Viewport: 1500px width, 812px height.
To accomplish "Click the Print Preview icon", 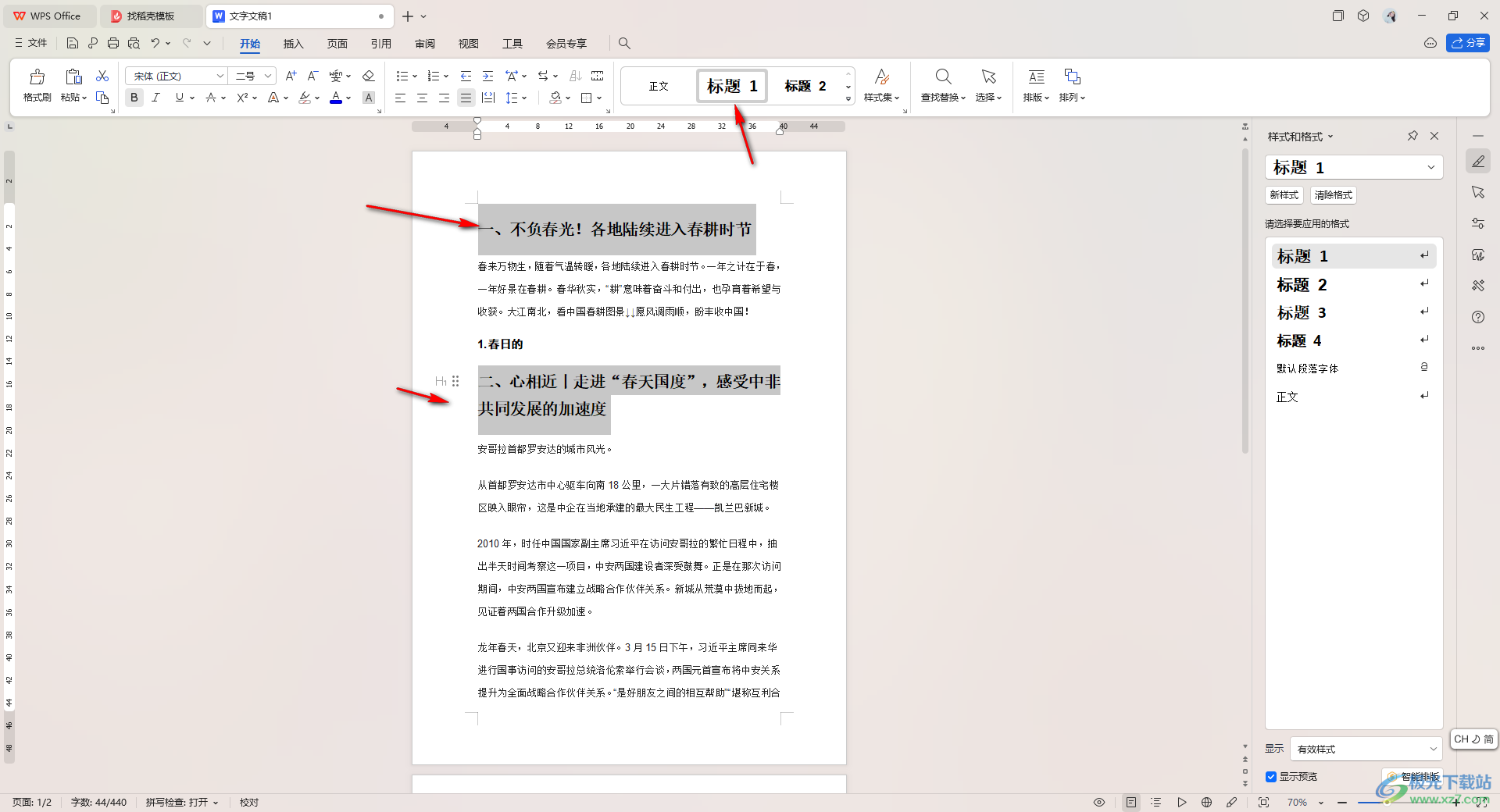I will [x=134, y=43].
